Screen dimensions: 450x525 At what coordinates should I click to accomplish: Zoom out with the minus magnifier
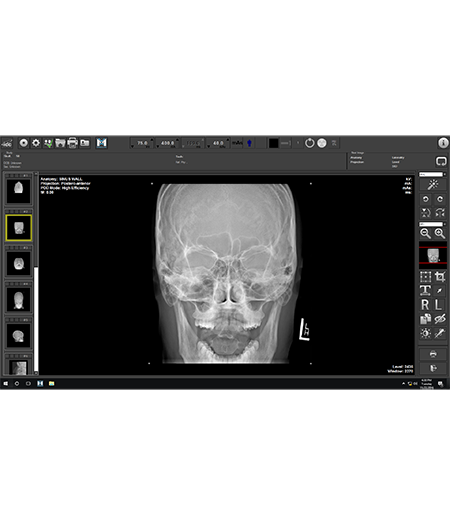426,233
